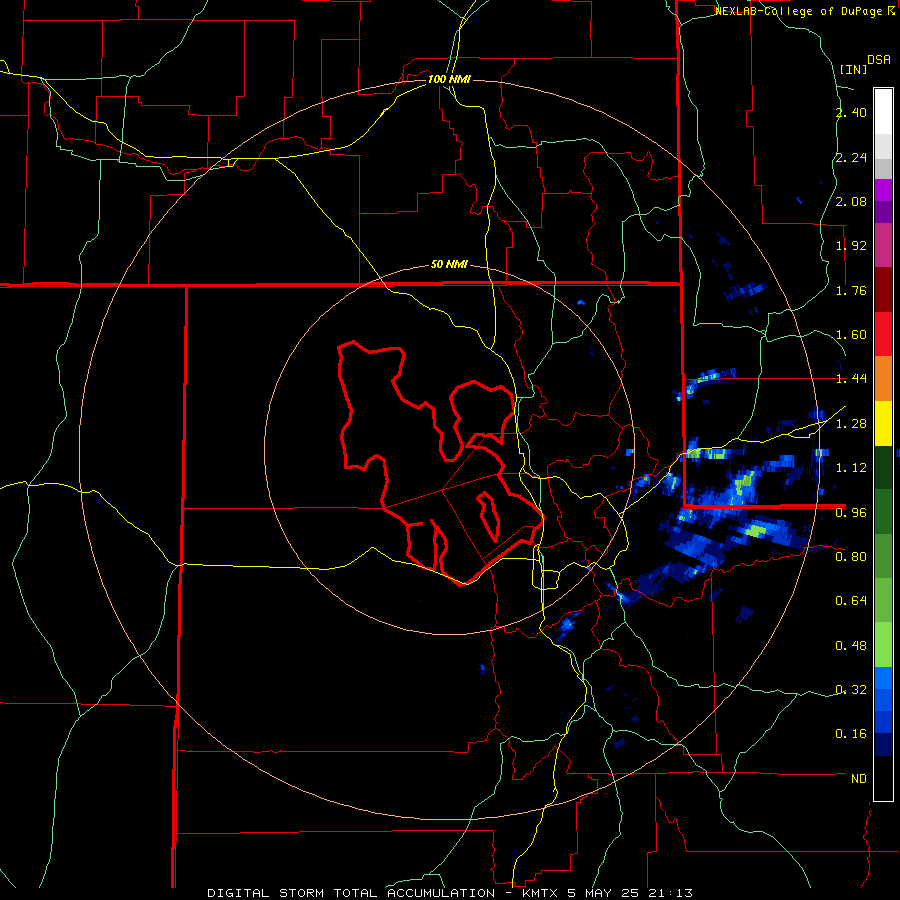Click the 2.08 legend value
Viewport: 900px width, 900px height.
(851, 201)
